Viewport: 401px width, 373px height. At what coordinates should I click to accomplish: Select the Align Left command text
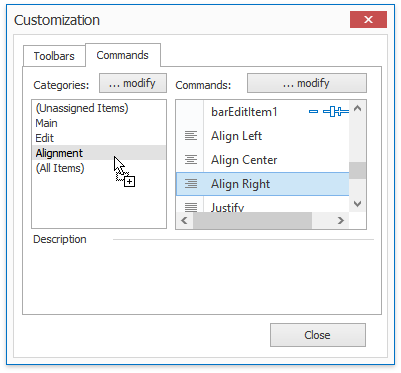236,136
